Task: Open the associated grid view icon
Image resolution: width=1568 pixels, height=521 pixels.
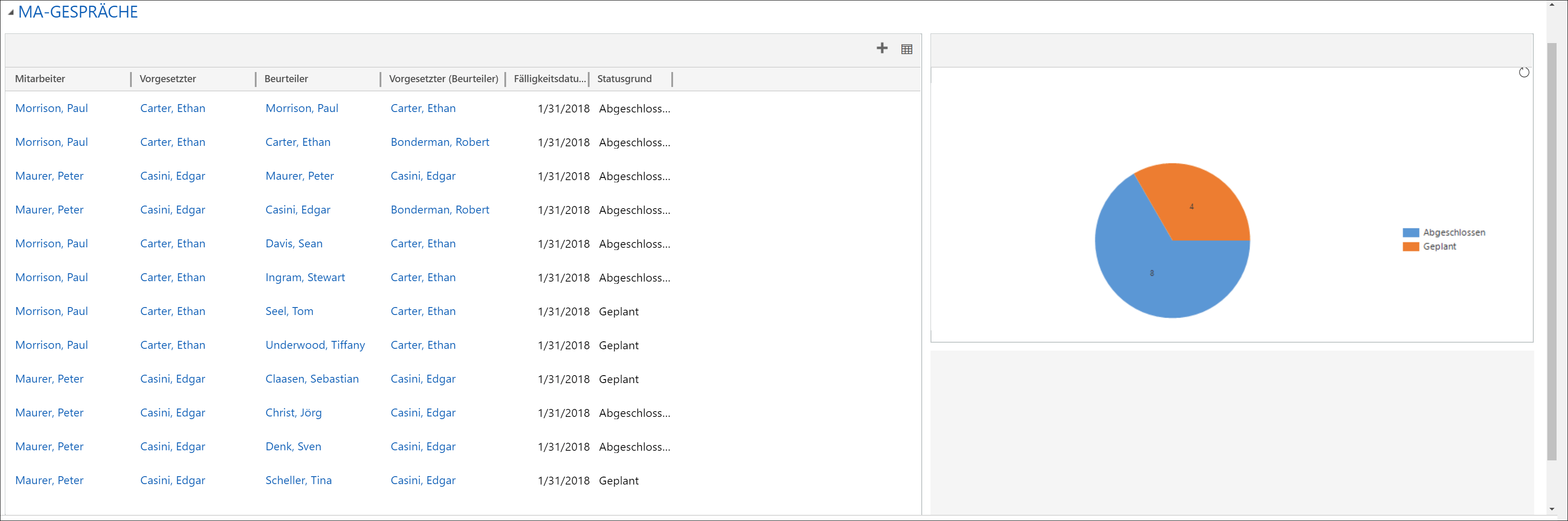Action: [906, 49]
